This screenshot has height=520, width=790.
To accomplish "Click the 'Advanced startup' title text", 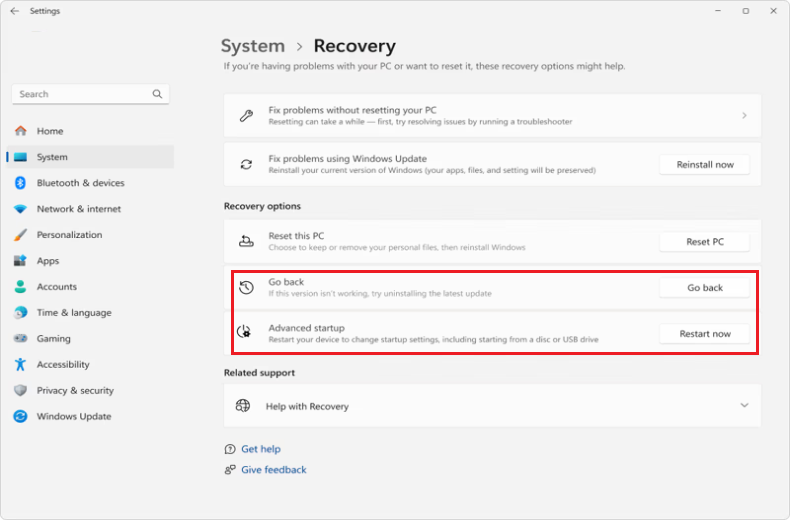I will coord(306,328).
